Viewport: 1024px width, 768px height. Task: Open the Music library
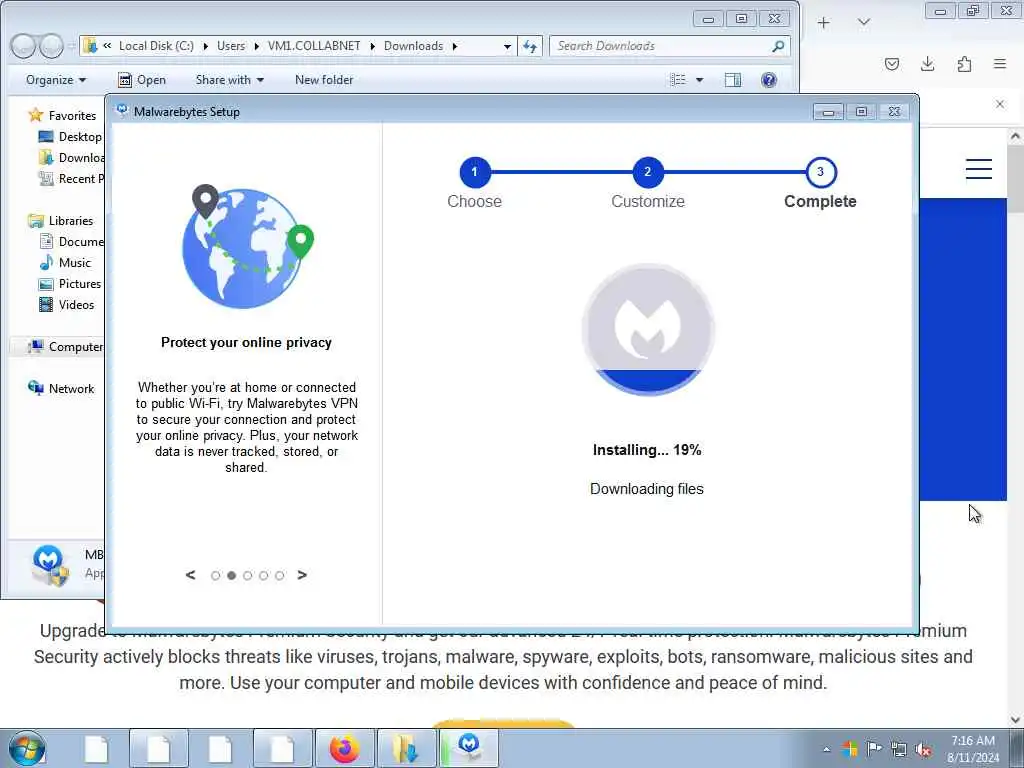(65, 263)
